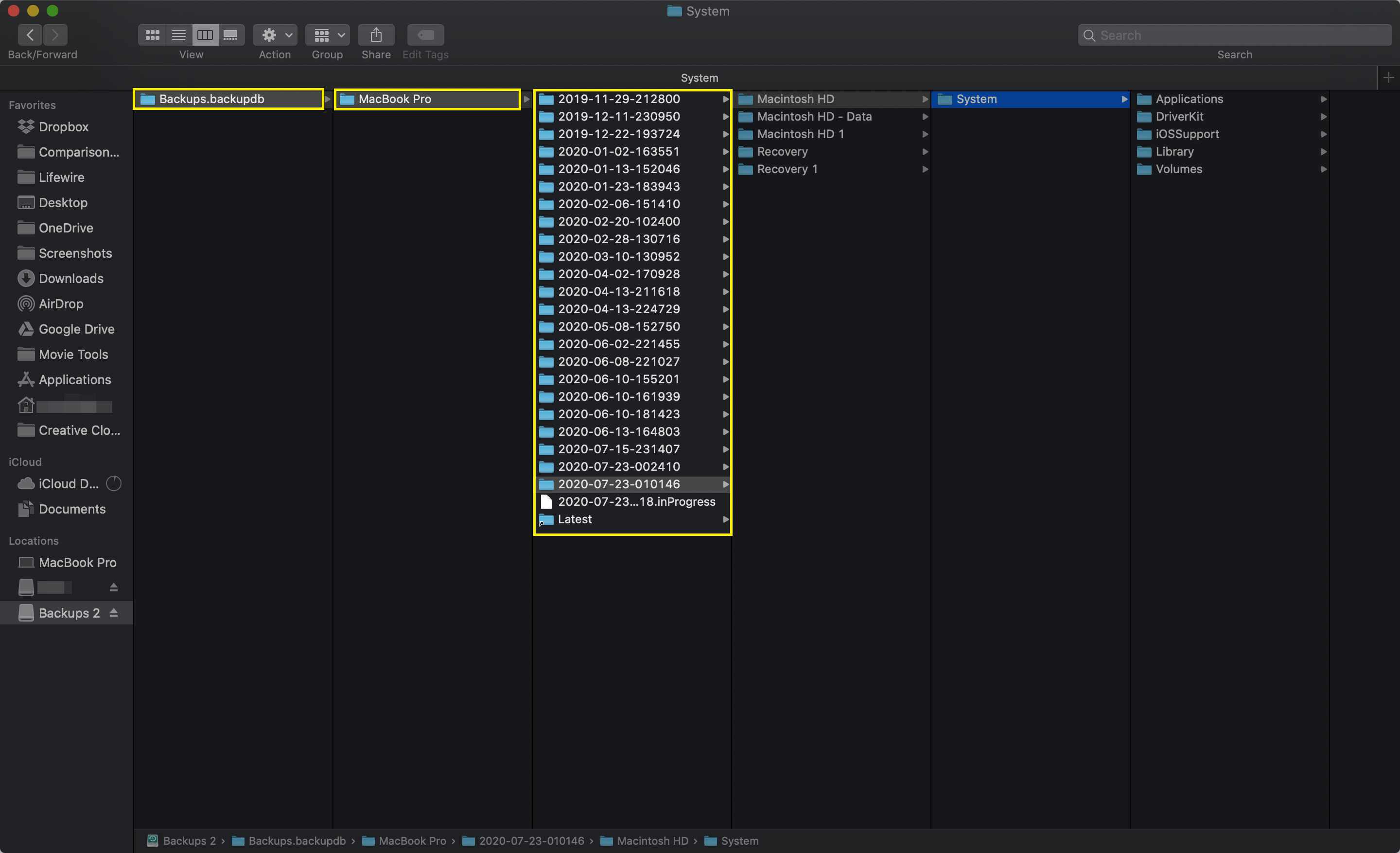Click the Edit Tags toolbar icon

coord(425,35)
